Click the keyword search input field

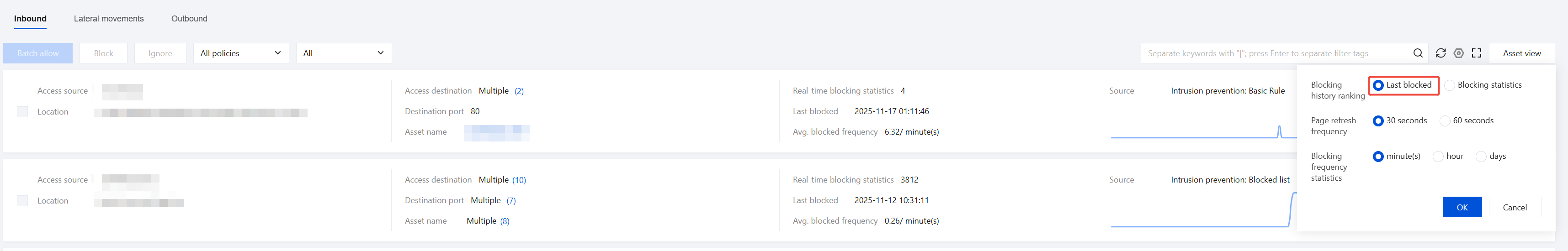click(x=1275, y=53)
